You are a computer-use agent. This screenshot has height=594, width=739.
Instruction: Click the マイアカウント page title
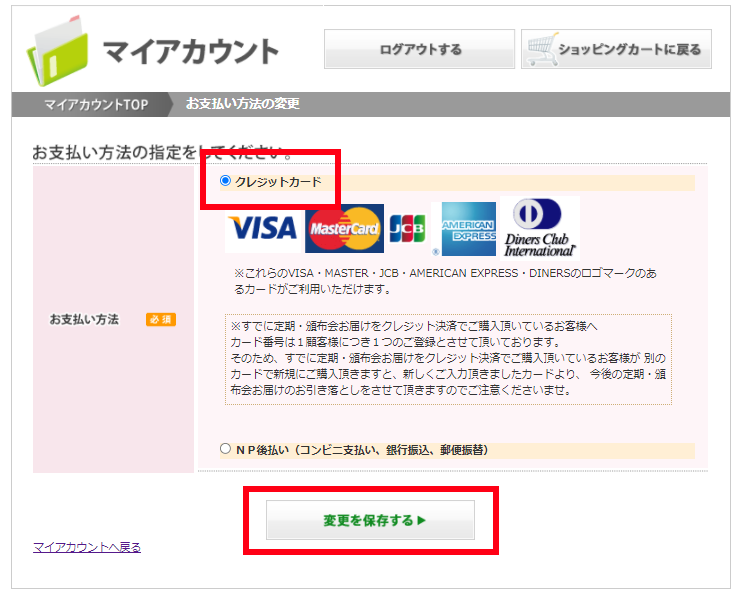[191, 51]
